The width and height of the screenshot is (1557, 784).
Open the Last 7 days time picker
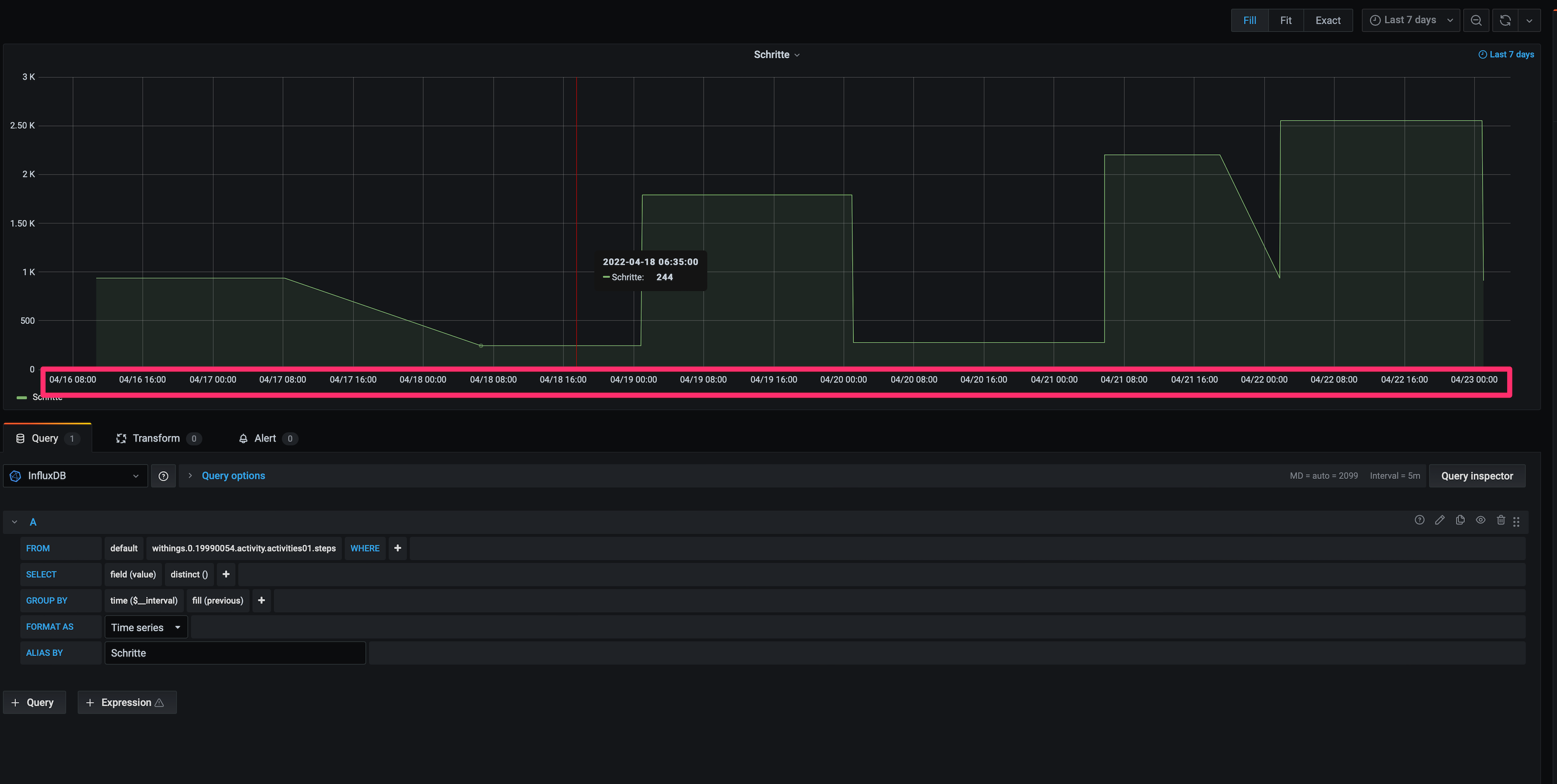1410,21
